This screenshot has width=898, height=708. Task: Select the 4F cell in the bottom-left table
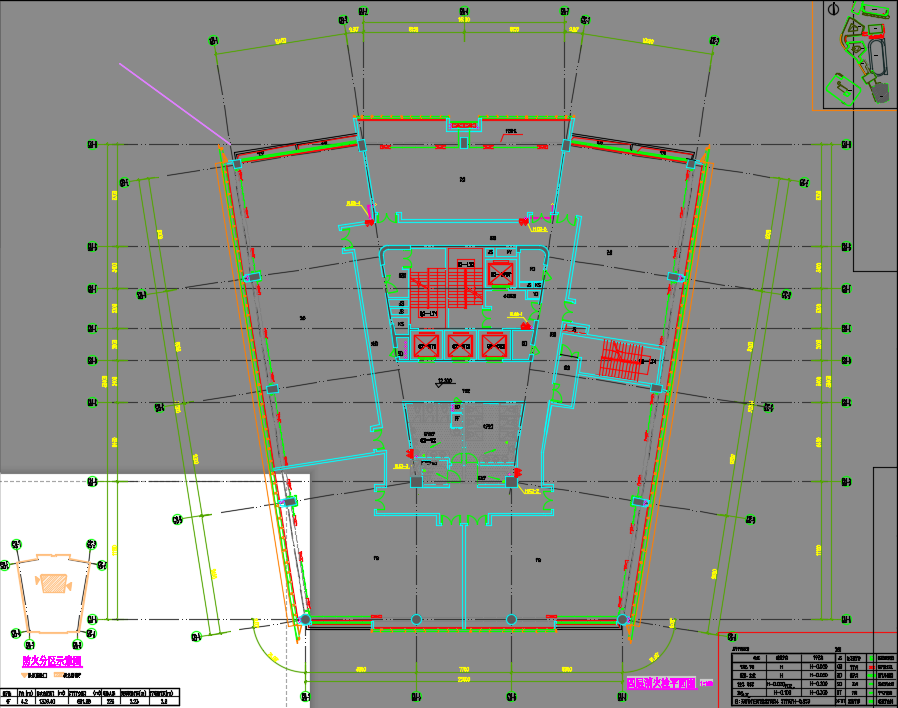pos(8,701)
